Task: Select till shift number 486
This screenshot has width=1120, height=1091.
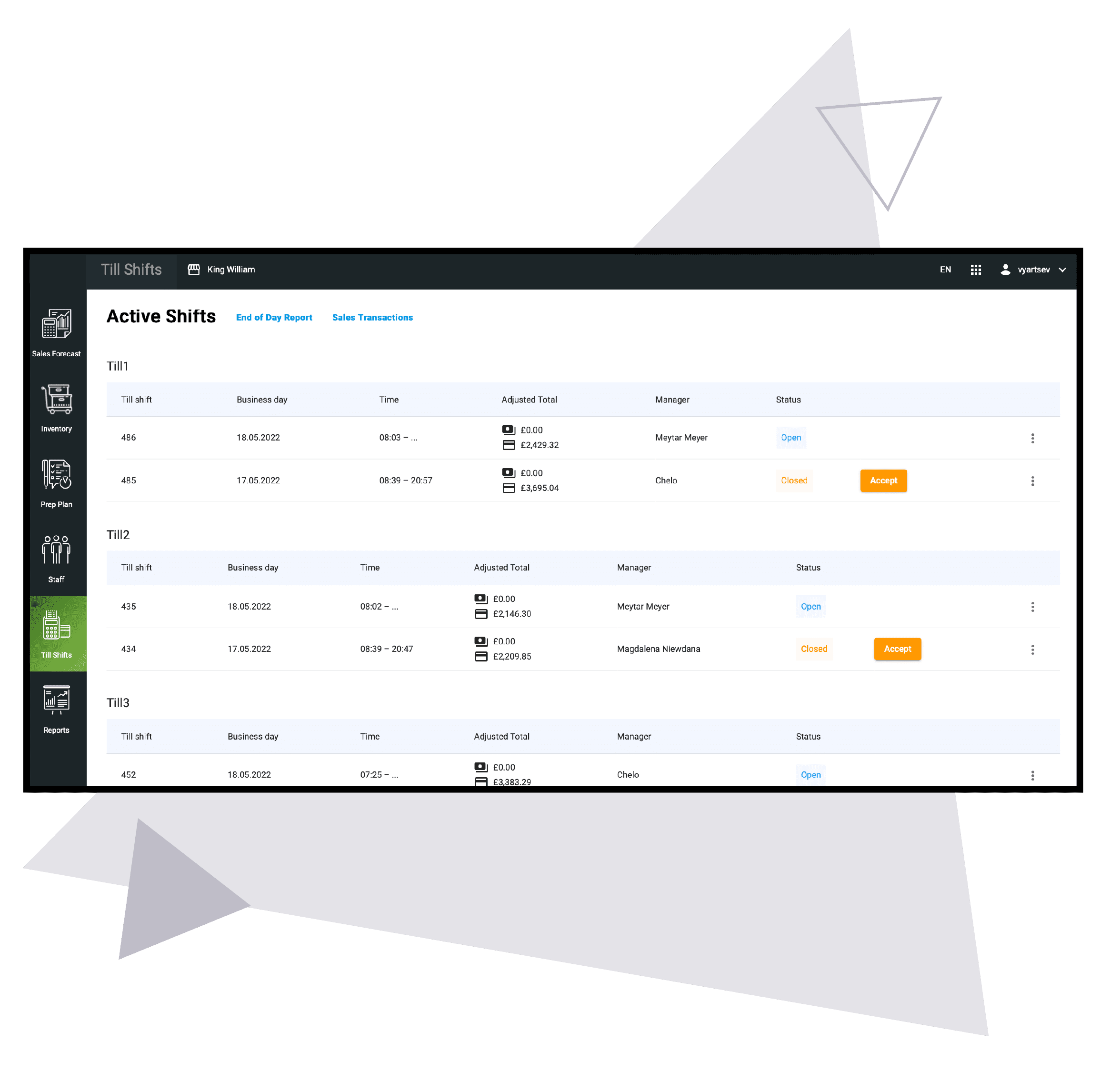Action: (x=129, y=438)
